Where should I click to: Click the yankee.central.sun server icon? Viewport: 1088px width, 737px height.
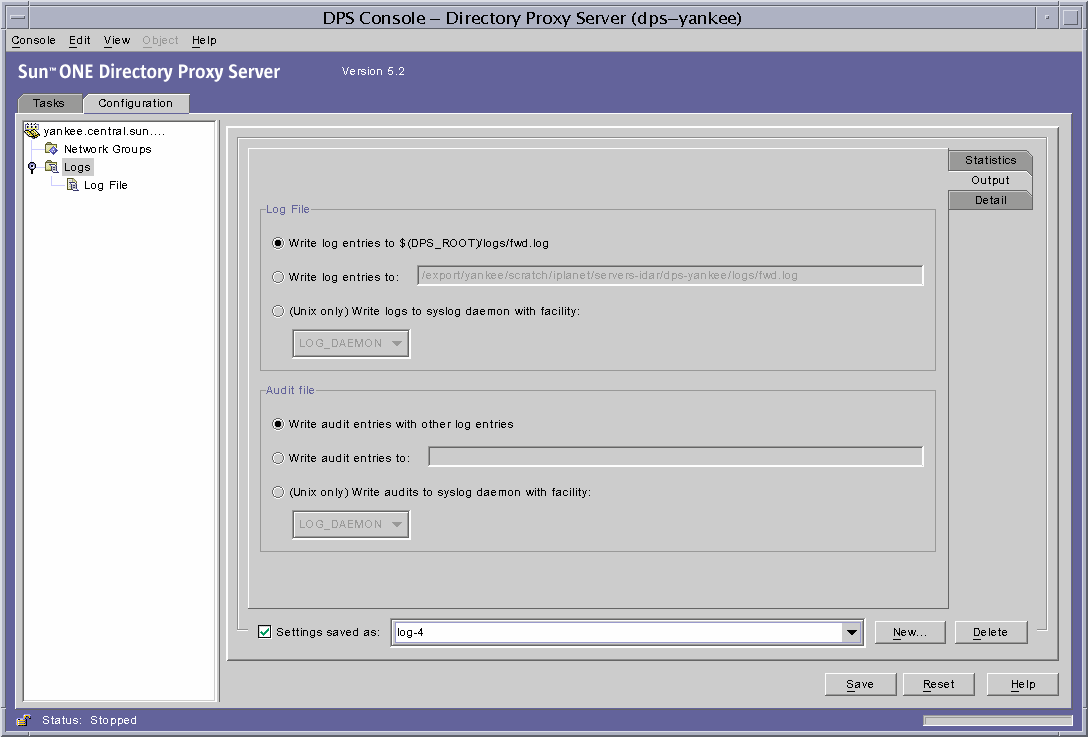point(32,130)
